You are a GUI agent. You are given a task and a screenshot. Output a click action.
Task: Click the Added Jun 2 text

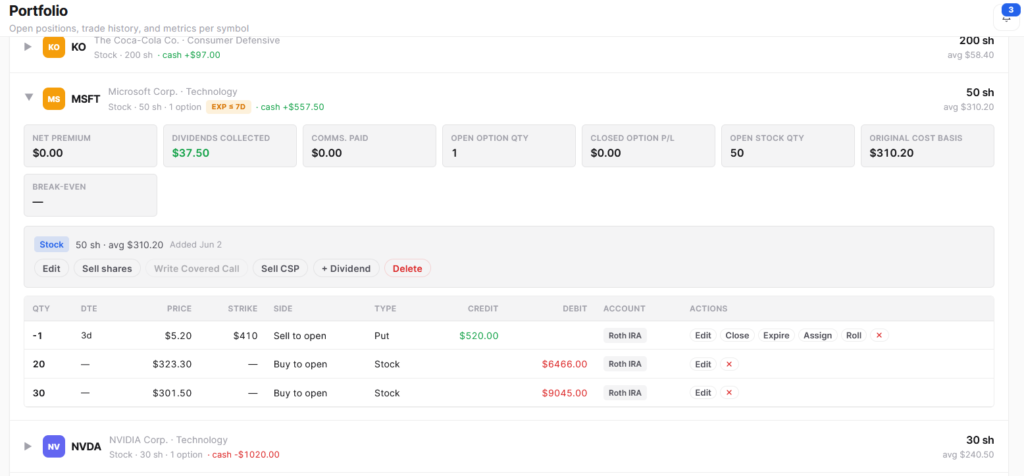(x=196, y=245)
